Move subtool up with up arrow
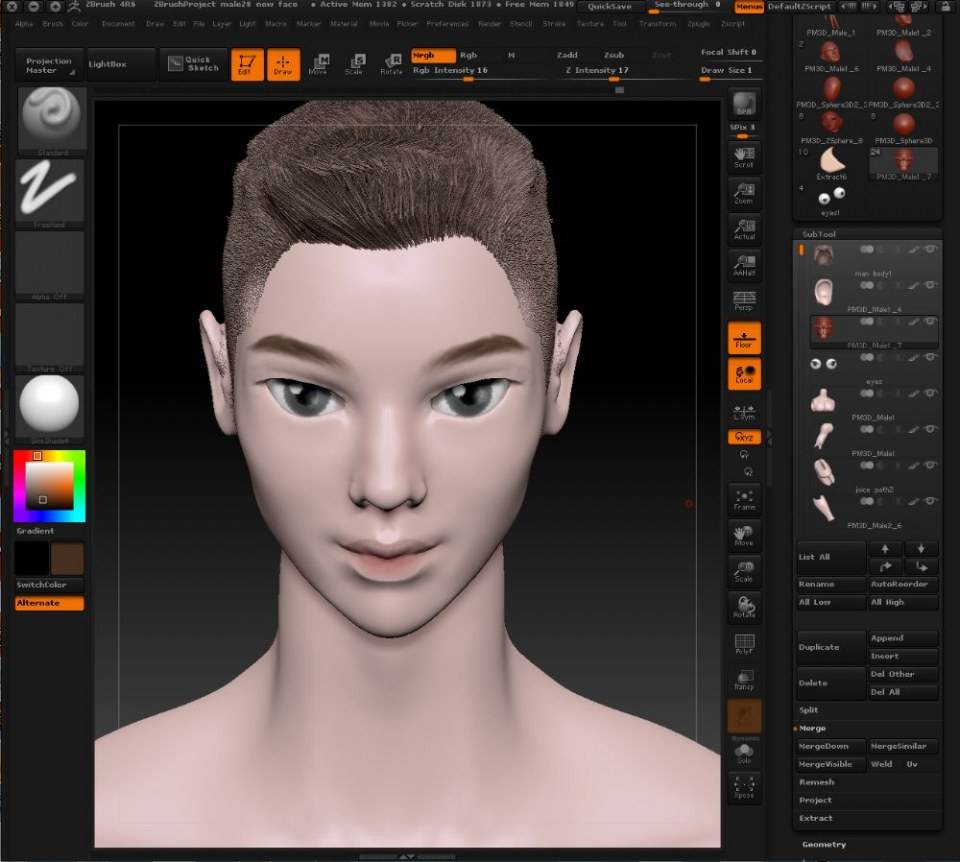960x862 pixels. pyautogui.click(x=885, y=549)
